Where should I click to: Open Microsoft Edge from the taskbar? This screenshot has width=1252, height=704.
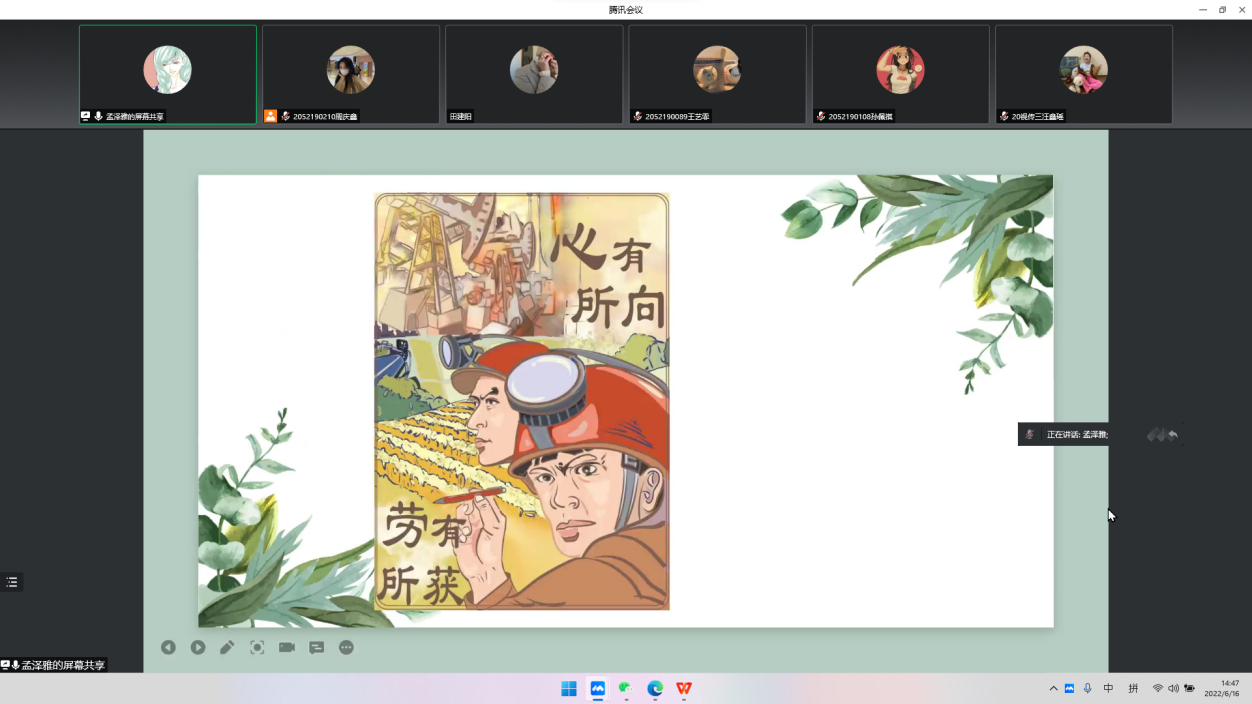pos(655,688)
